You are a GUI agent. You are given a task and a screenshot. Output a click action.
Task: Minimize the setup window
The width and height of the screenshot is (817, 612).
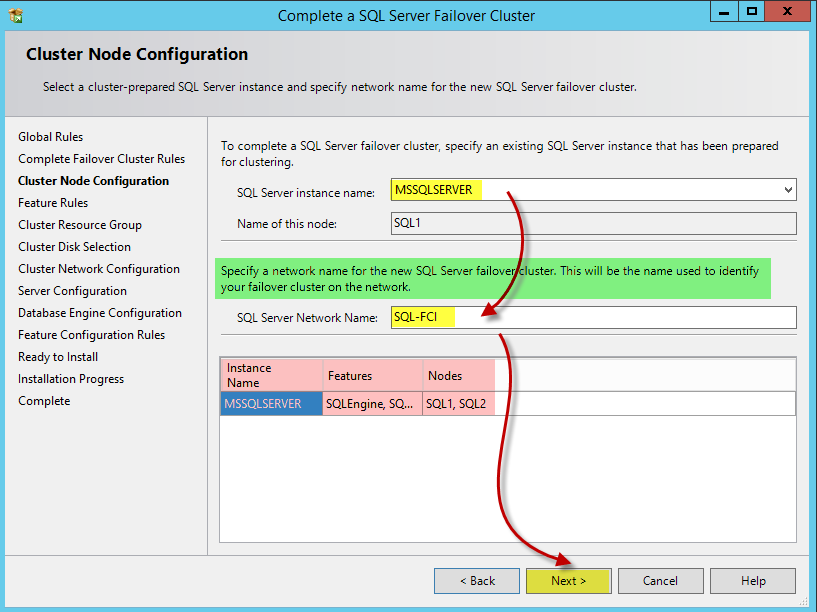point(724,12)
